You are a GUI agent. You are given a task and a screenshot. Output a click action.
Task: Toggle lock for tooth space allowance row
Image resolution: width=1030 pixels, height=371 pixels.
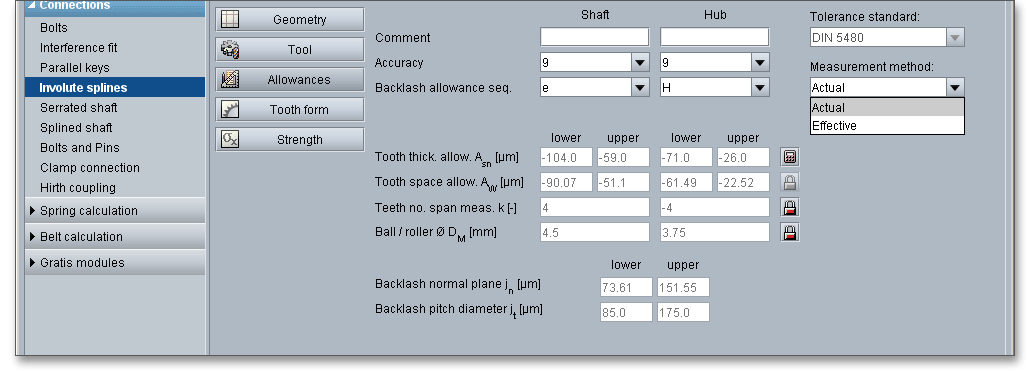pyautogui.click(x=790, y=182)
